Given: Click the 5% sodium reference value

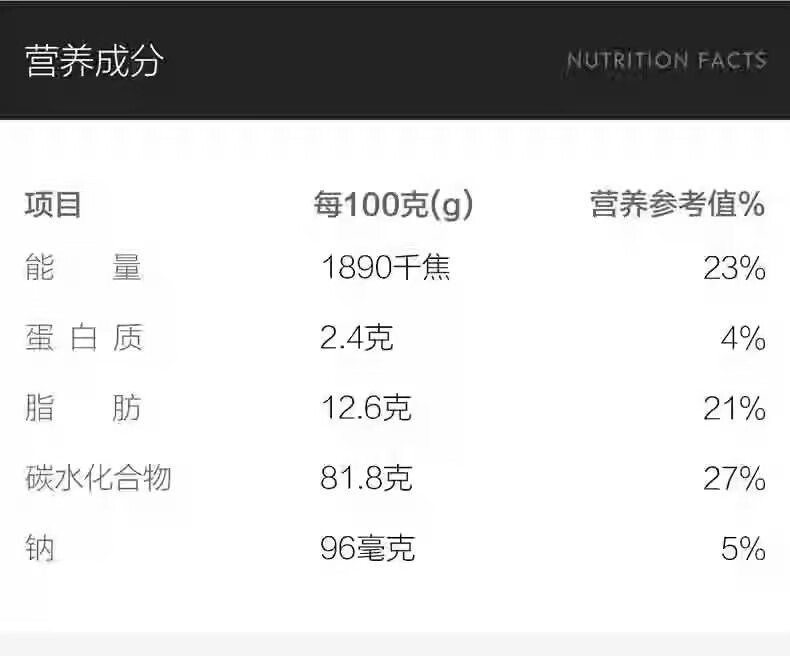Looking at the screenshot, I should 743,548.
